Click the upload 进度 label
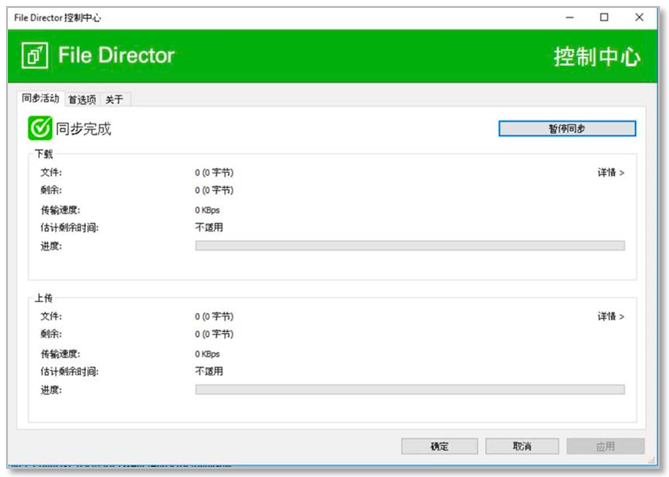This screenshot has height=477, width=669. pos(51,390)
